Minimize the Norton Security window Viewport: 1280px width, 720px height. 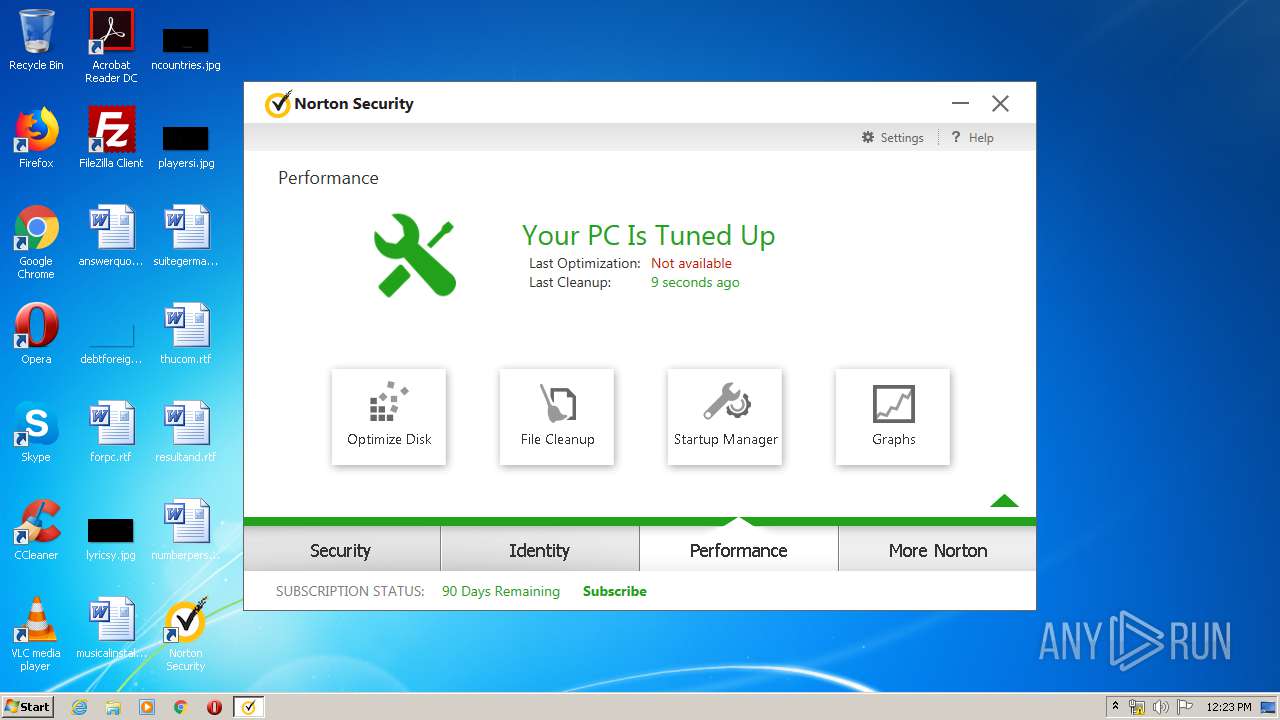click(961, 103)
